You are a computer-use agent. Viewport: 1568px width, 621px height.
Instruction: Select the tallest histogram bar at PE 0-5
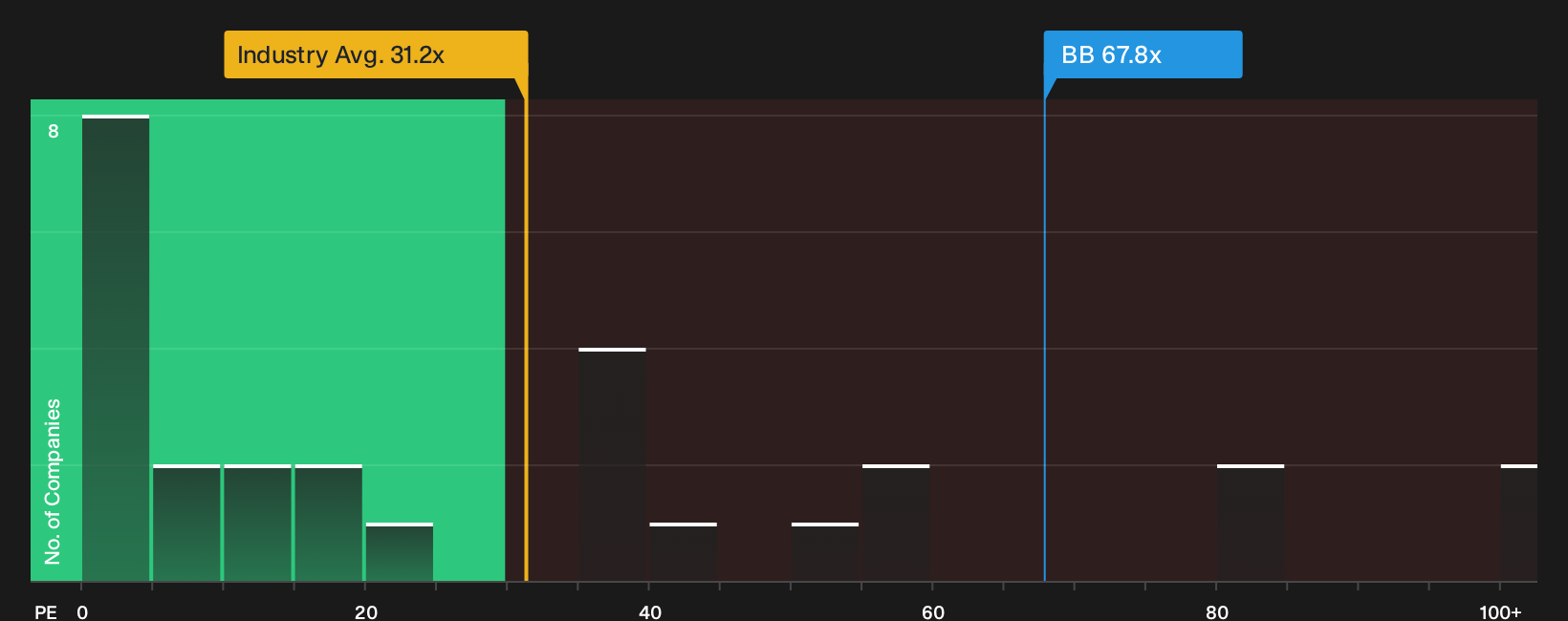(x=116, y=348)
